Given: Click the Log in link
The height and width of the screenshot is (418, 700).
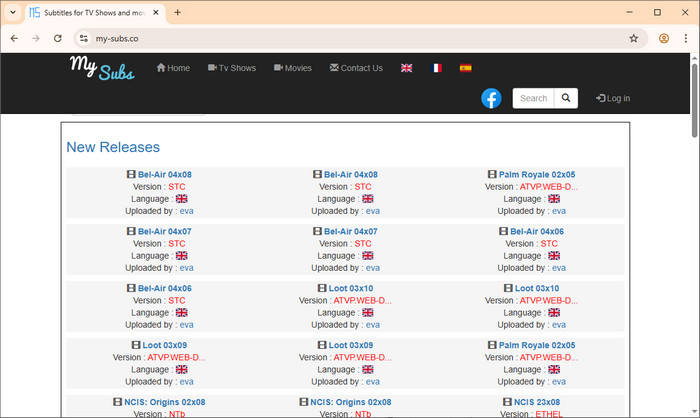Looking at the screenshot, I should point(613,98).
